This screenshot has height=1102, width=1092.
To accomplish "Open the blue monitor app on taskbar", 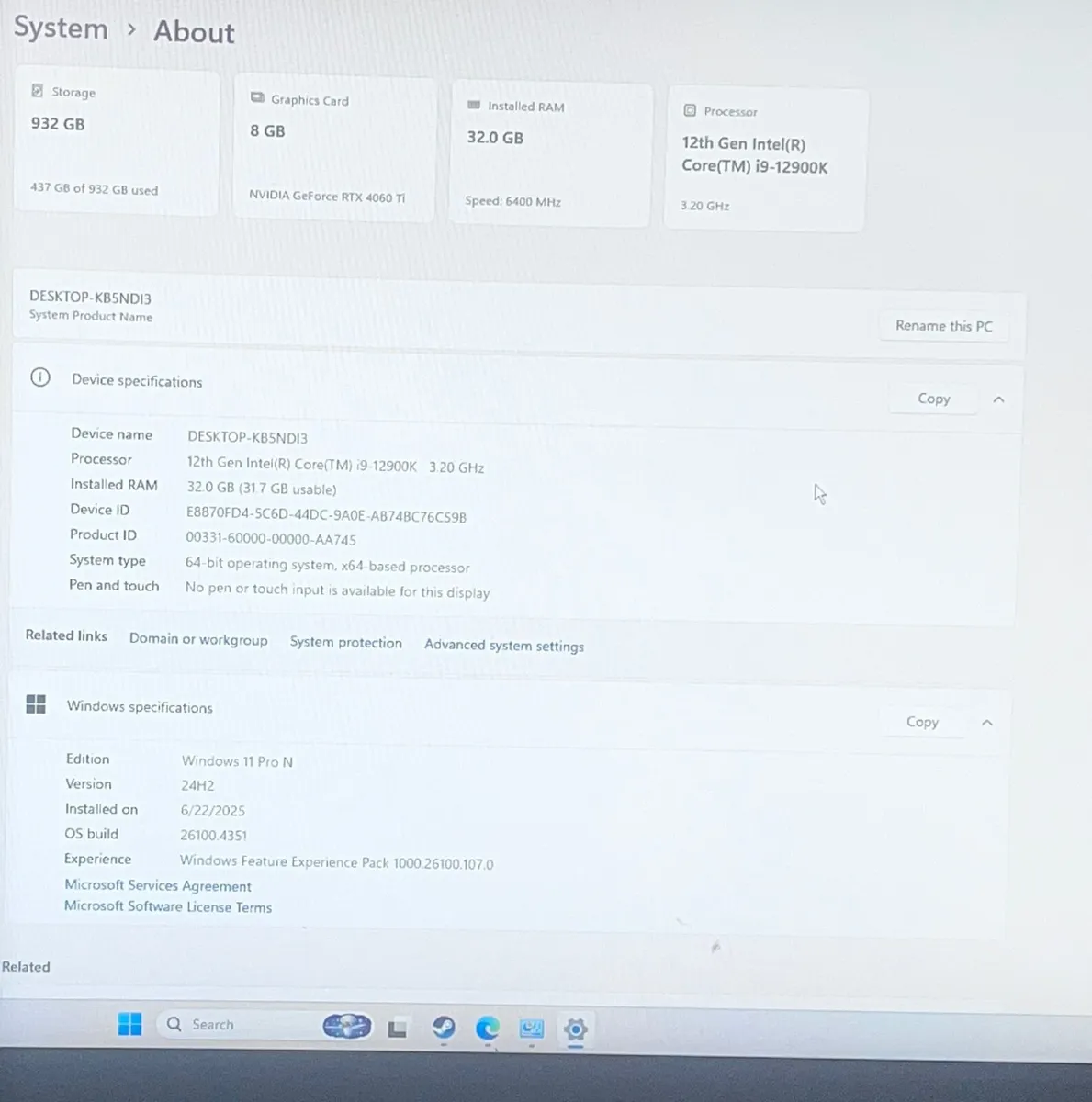I will (x=532, y=1029).
